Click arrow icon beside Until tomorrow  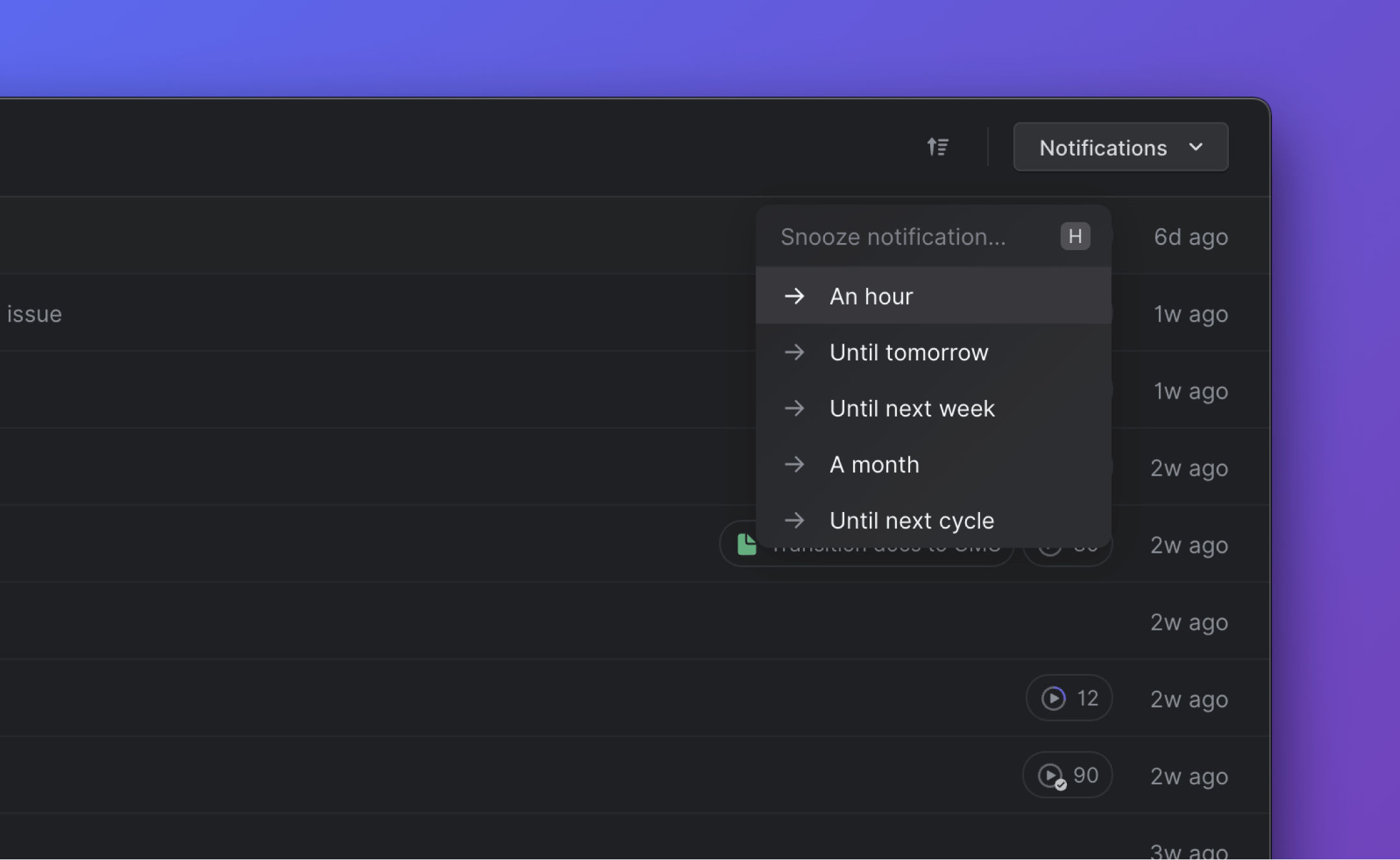click(794, 353)
